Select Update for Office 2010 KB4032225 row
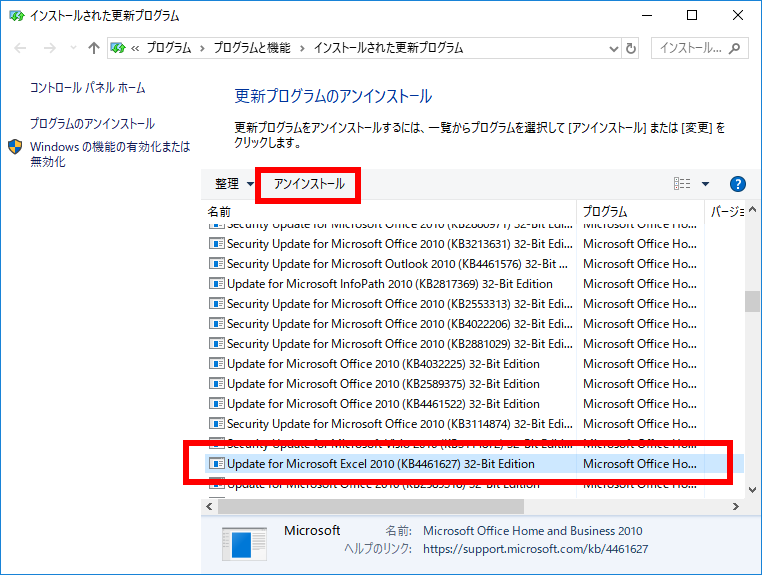 (474, 364)
